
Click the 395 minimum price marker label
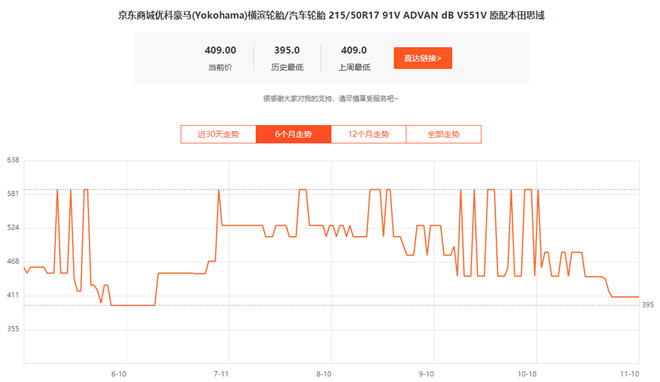coord(648,305)
